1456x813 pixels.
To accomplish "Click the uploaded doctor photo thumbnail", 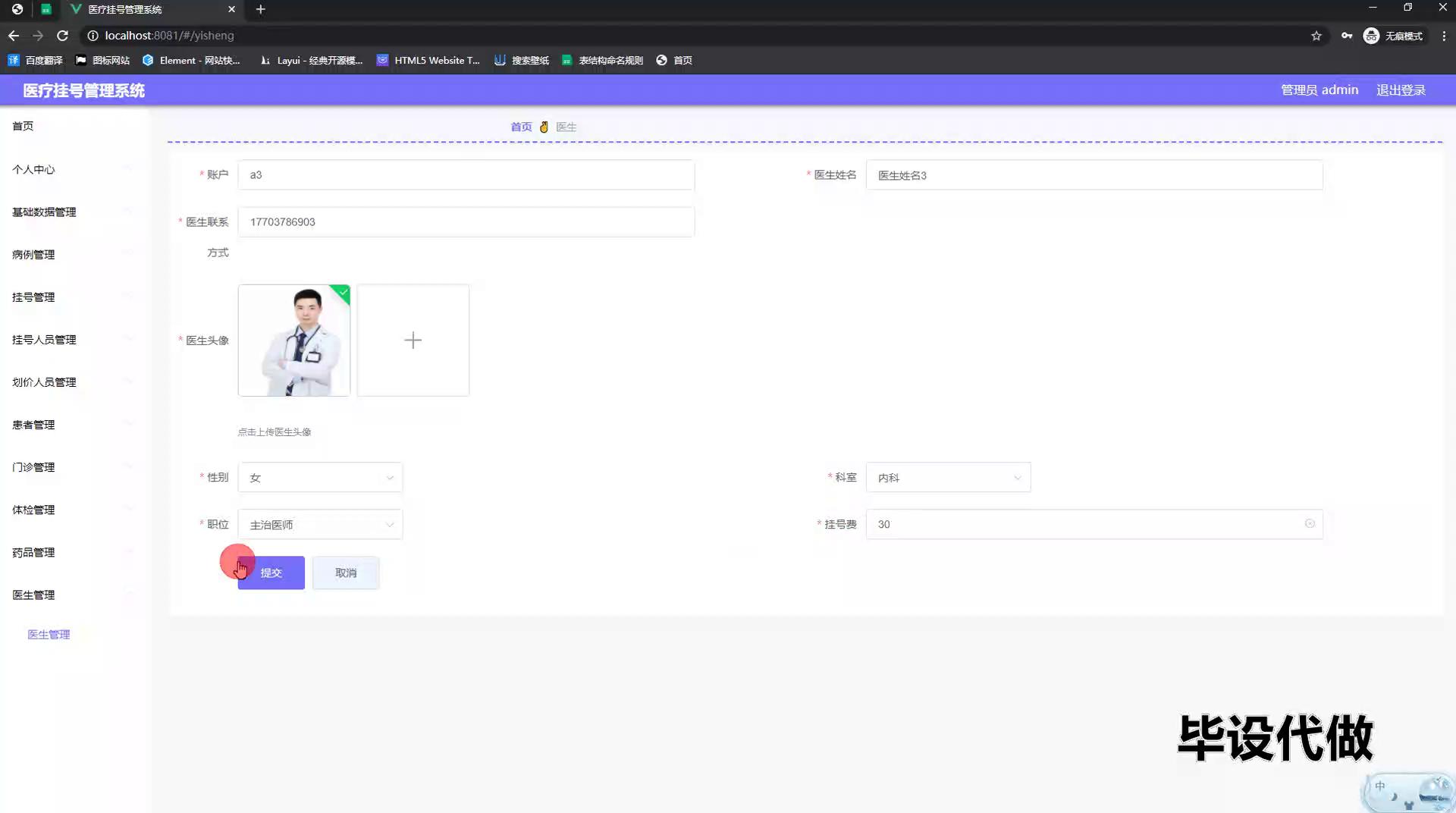I will pos(293,341).
